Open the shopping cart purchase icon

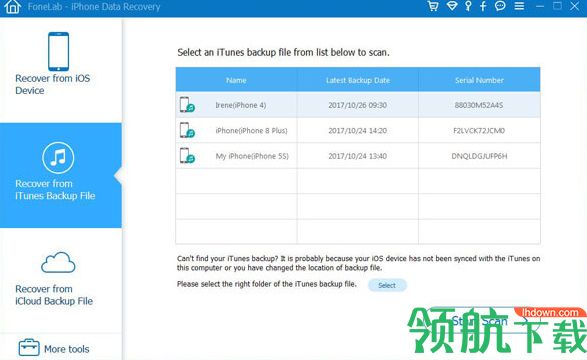pyautogui.click(x=433, y=6)
